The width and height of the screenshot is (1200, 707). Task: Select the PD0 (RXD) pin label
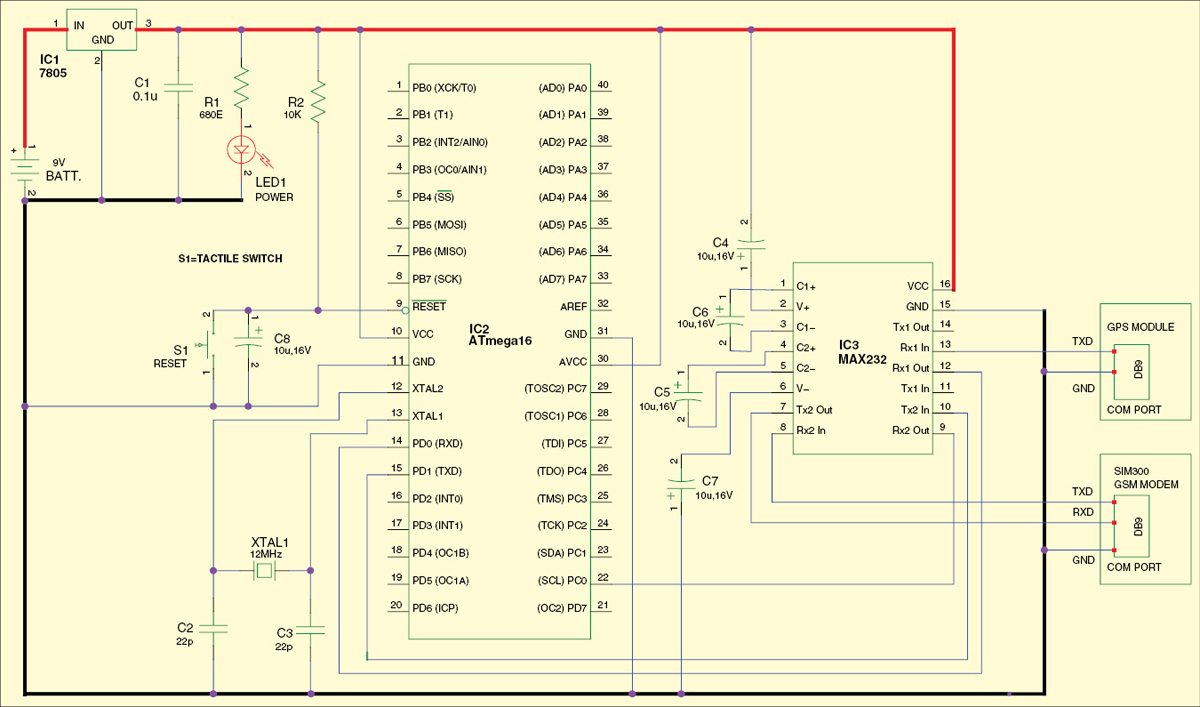click(437, 443)
